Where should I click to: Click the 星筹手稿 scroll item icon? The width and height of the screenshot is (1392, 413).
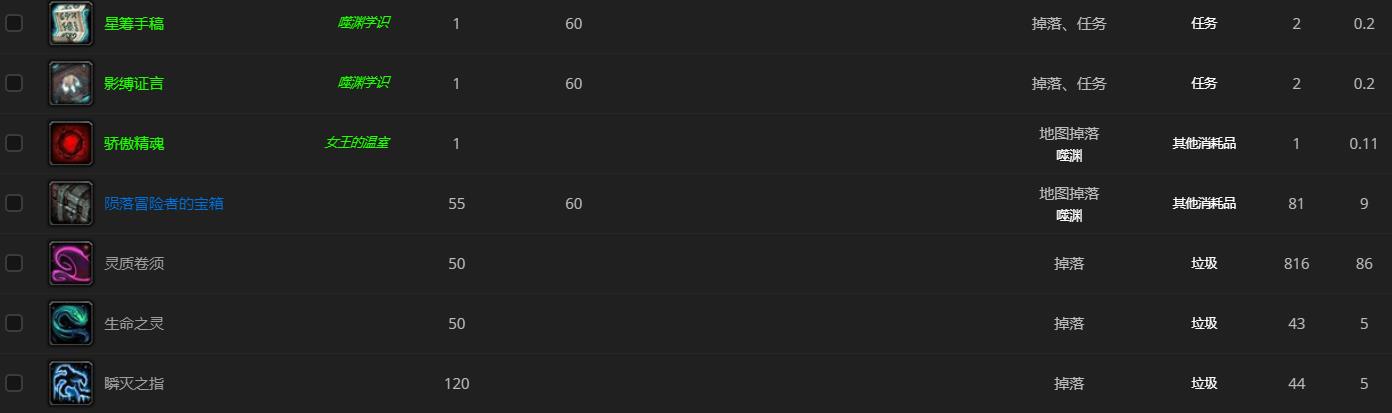pyautogui.click(x=71, y=23)
